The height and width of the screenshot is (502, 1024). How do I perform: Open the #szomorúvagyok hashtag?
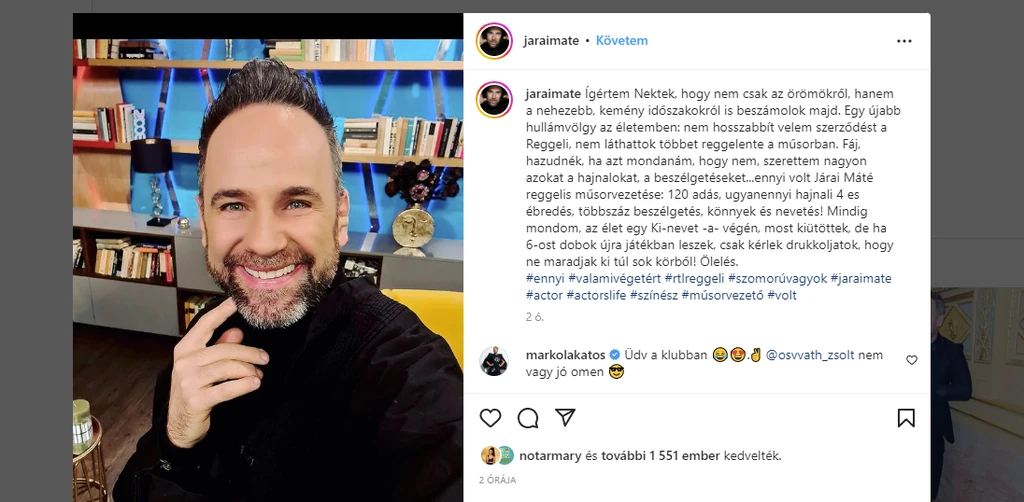(x=777, y=279)
